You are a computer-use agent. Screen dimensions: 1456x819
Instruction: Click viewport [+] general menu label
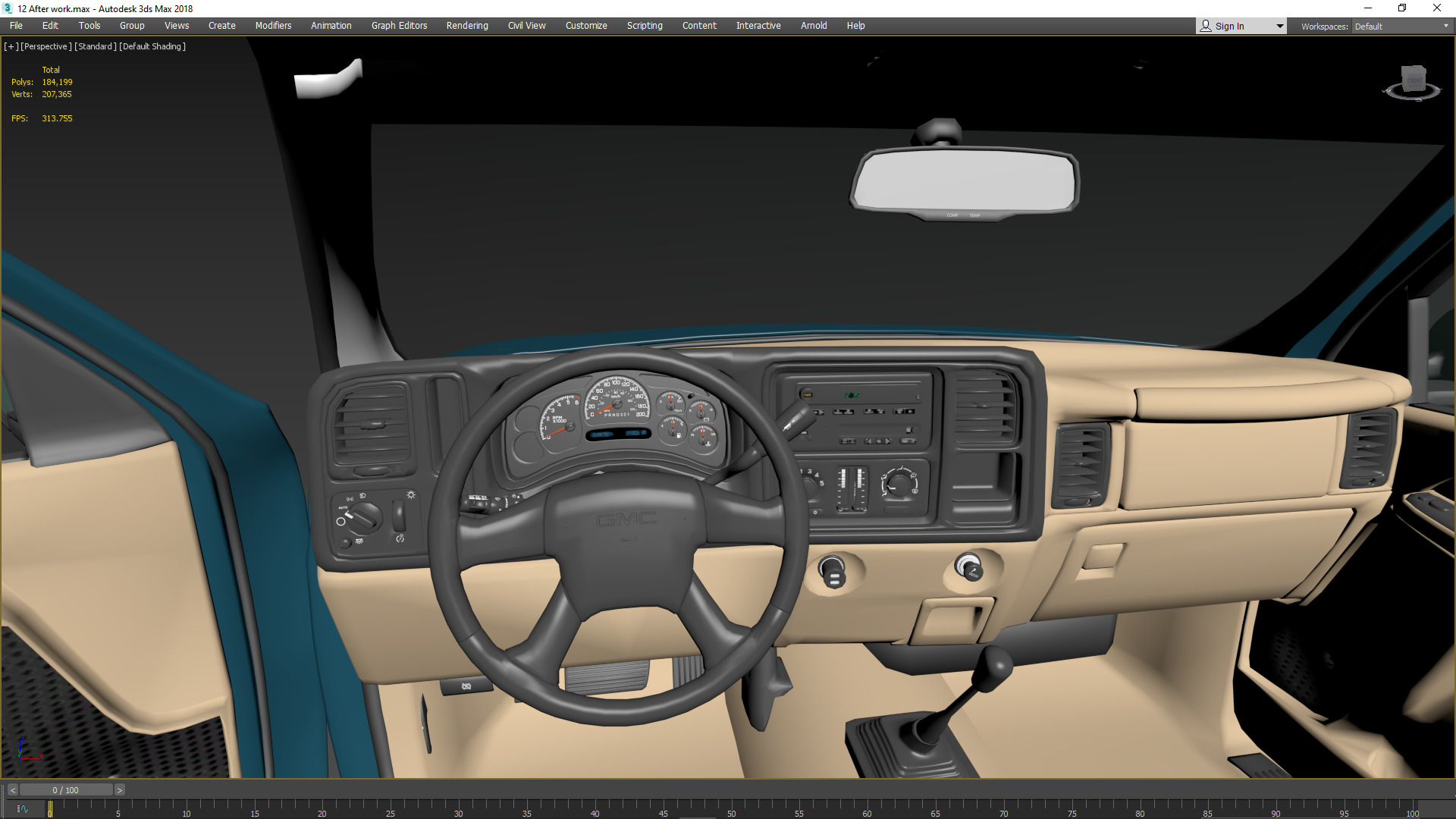click(11, 46)
